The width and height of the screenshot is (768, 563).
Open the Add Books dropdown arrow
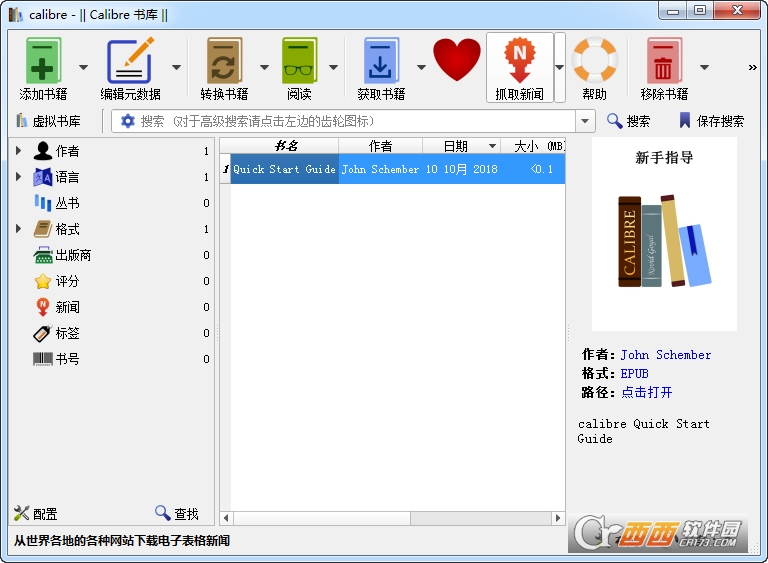pyautogui.click(x=83, y=67)
